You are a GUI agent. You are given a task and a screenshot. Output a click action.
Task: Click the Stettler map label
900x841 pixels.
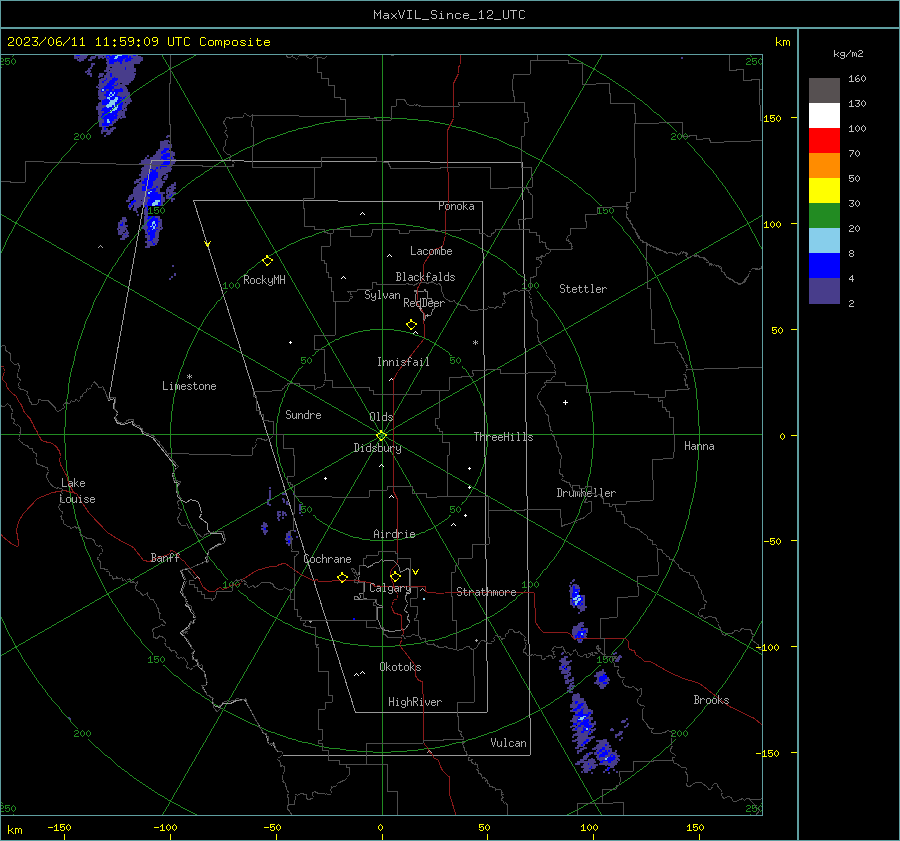(x=583, y=289)
